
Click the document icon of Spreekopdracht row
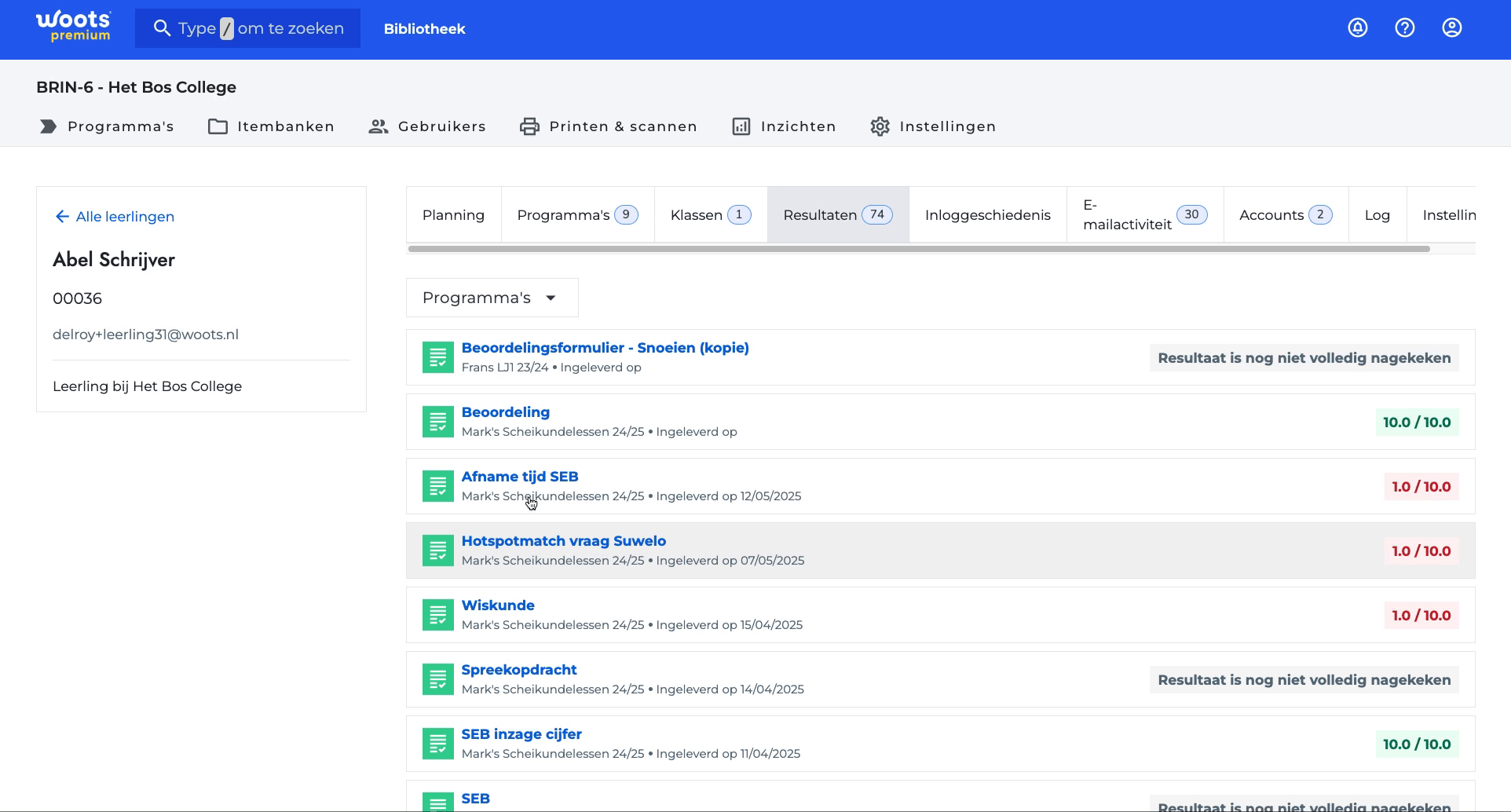pos(438,679)
